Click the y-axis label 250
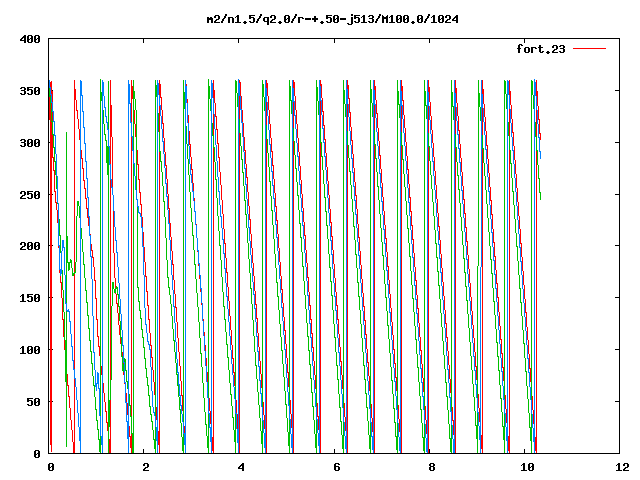The height and width of the screenshot is (480, 640). 30,195
